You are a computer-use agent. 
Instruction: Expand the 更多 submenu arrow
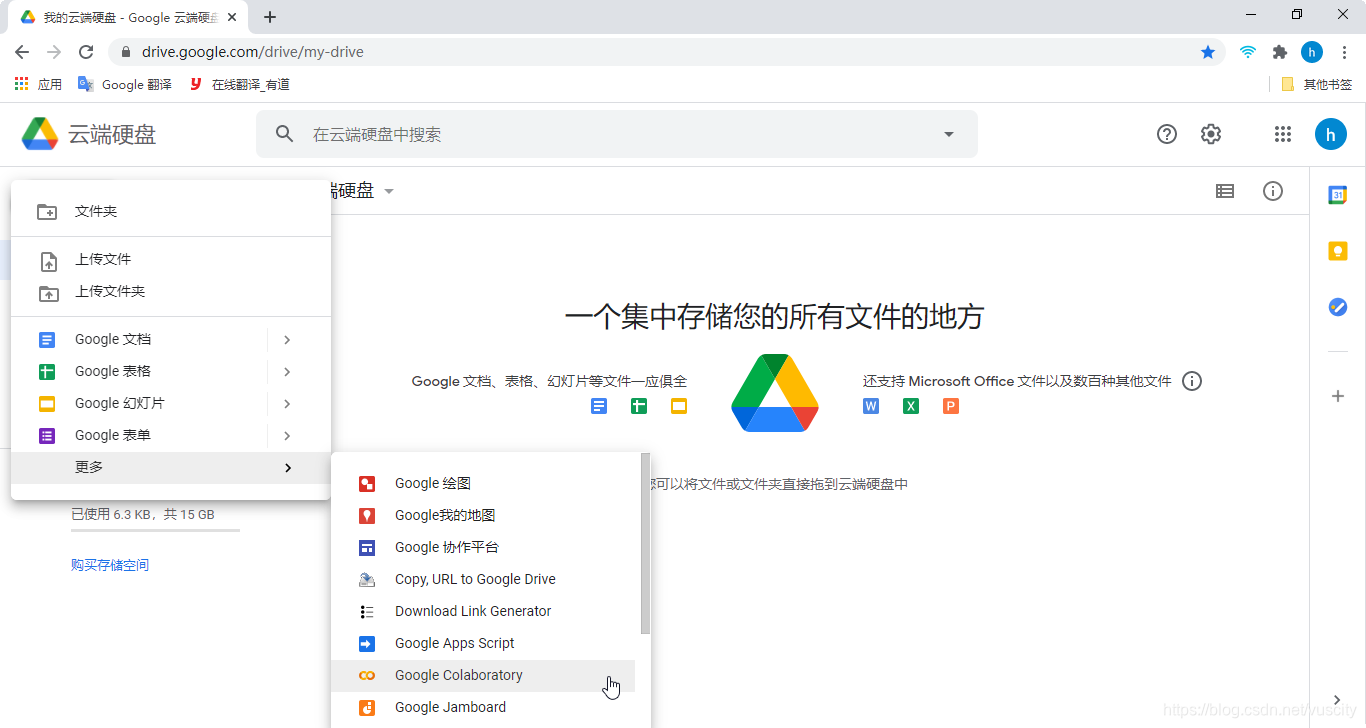click(x=288, y=468)
